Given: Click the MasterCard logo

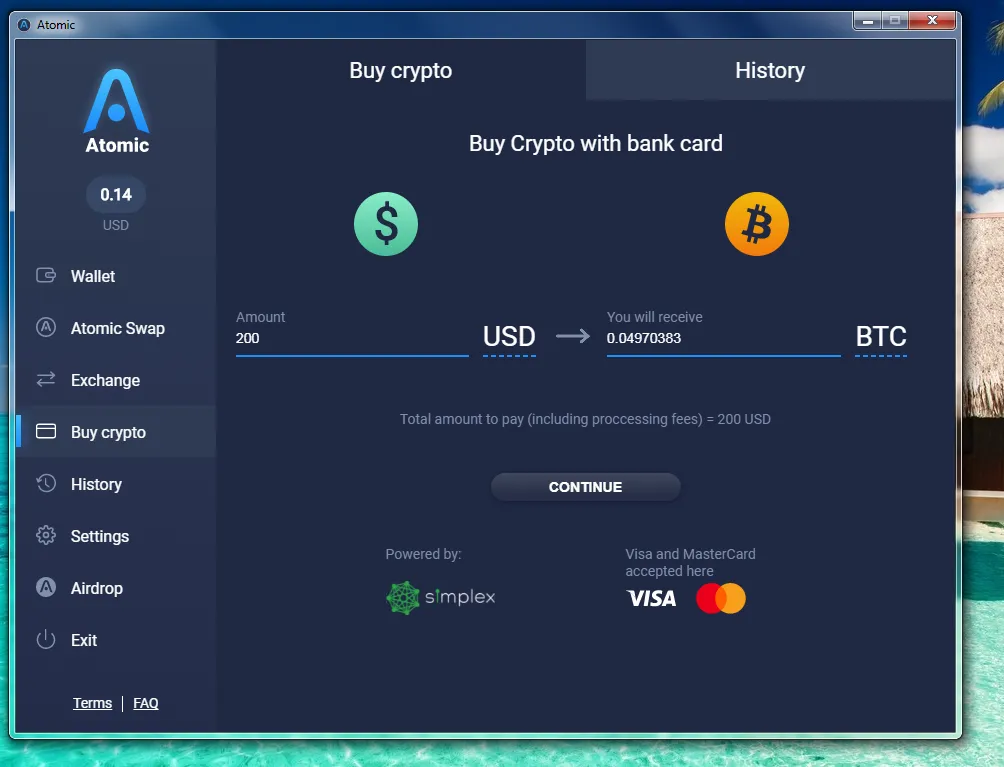Looking at the screenshot, I should [x=721, y=598].
